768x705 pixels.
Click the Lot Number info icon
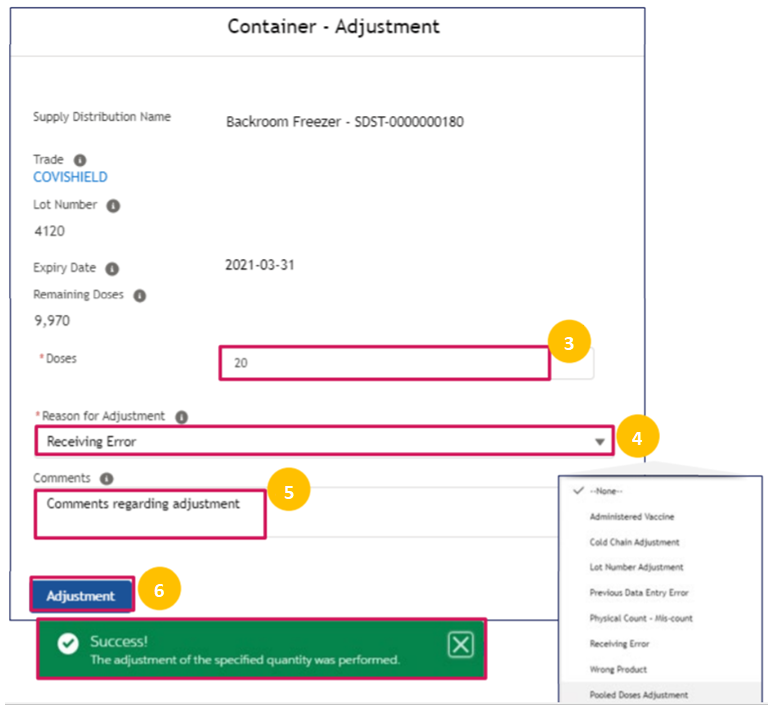click(113, 206)
